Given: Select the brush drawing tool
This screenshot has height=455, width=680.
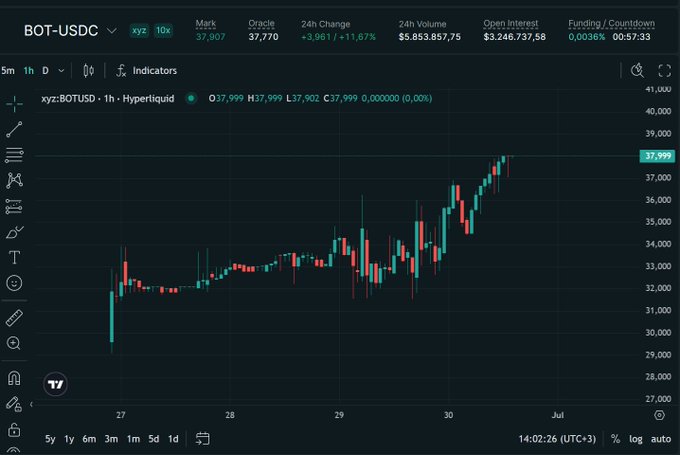Looking at the screenshot, I should pos(14,232).
